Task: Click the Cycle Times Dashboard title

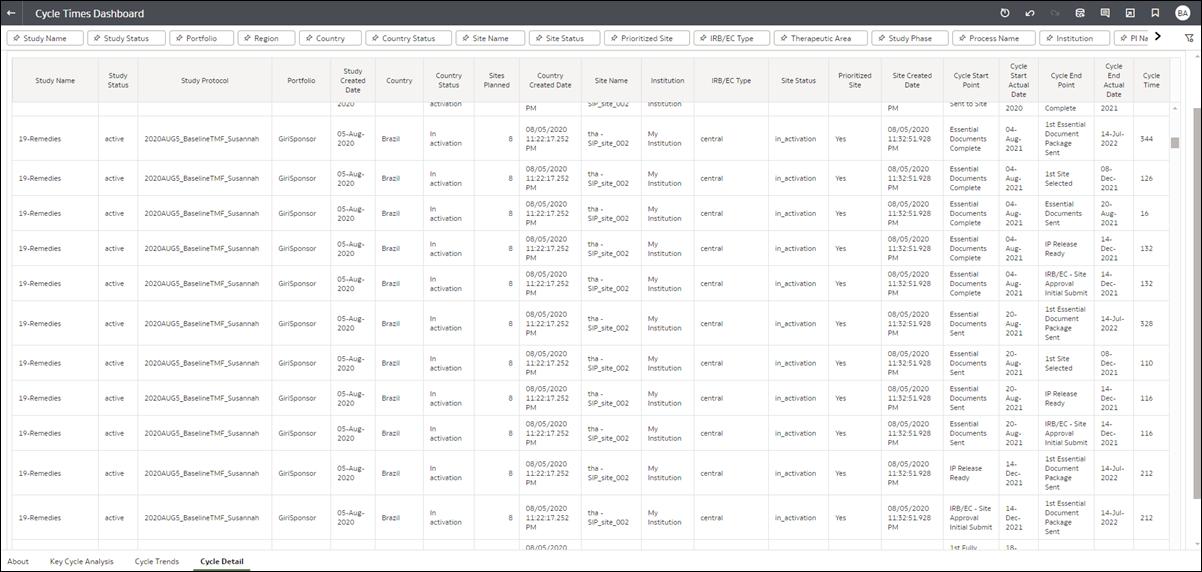Action: coord(89,14)
